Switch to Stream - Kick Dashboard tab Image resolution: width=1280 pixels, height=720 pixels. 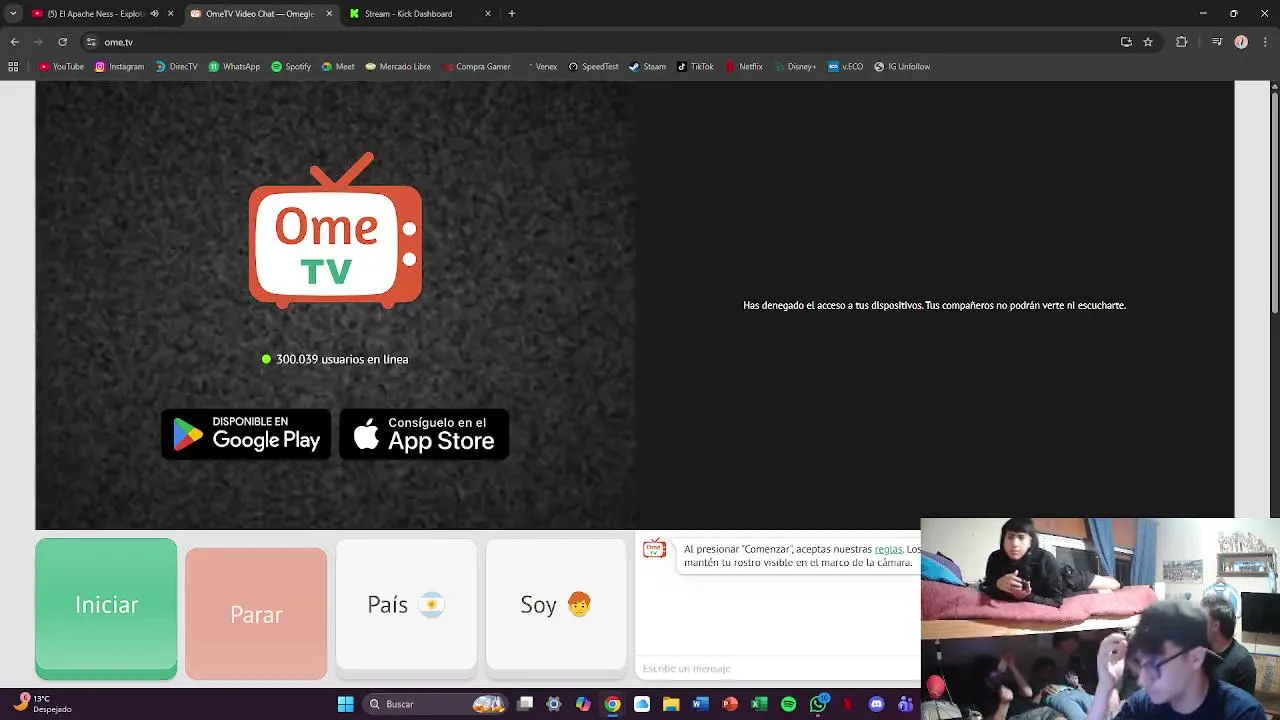[408, 14]
